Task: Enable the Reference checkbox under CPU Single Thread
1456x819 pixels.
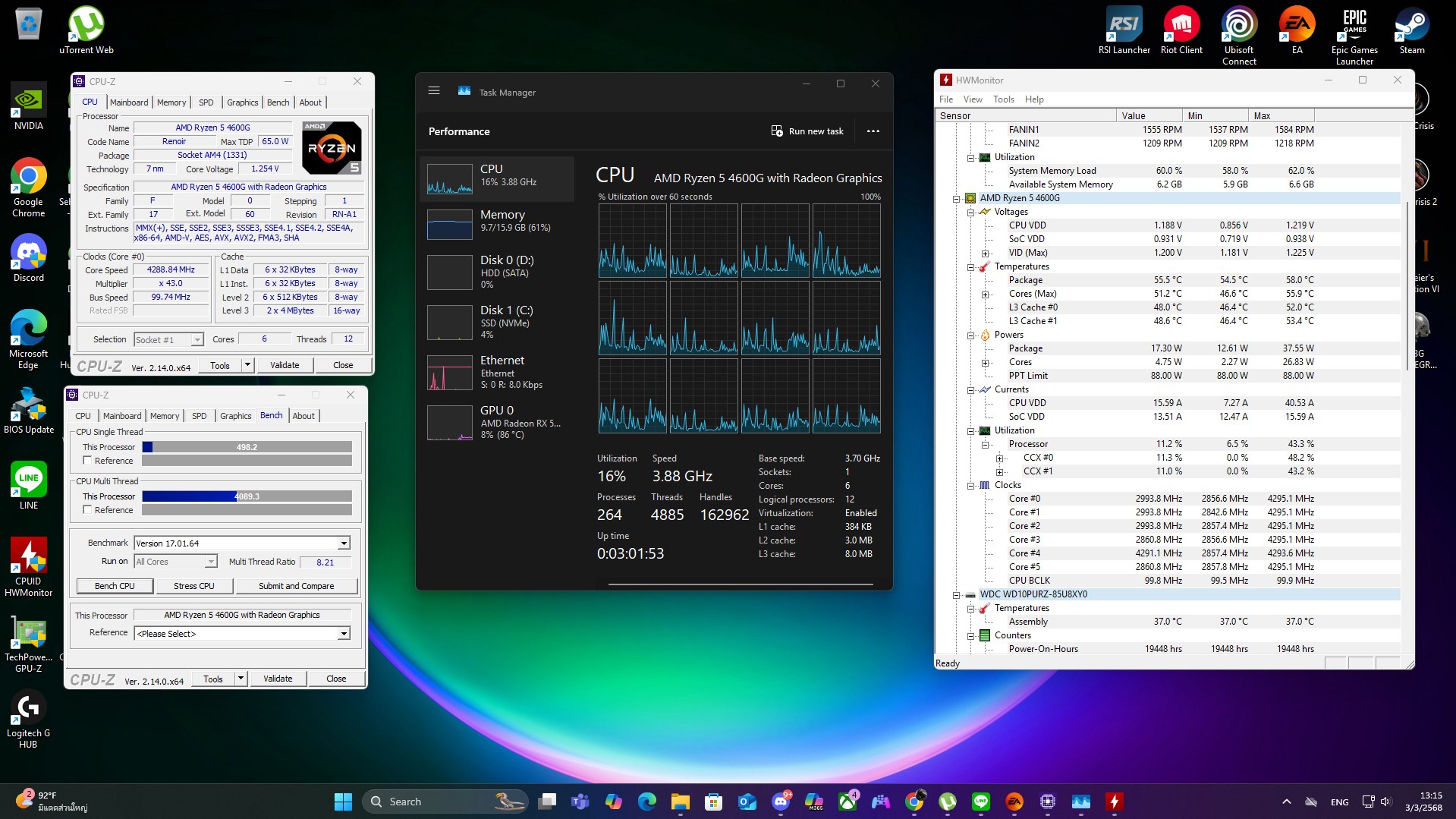Action: click(x=87, y=461)
